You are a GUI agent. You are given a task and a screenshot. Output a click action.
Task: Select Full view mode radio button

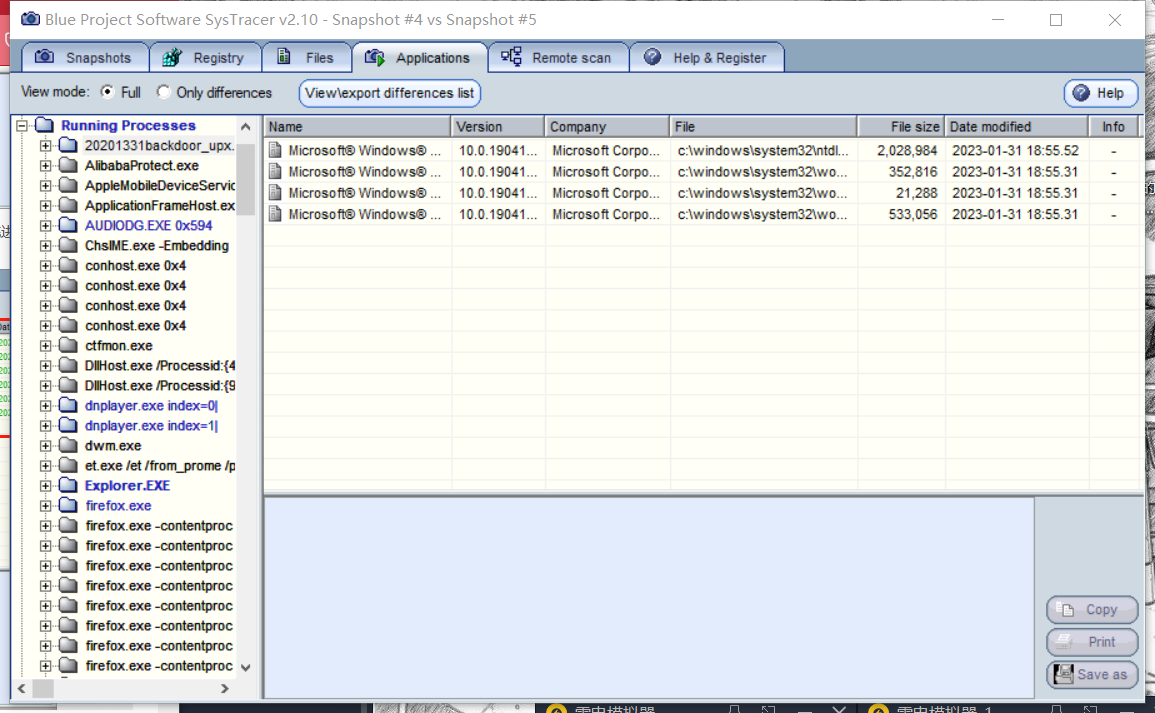coord(108,92)
